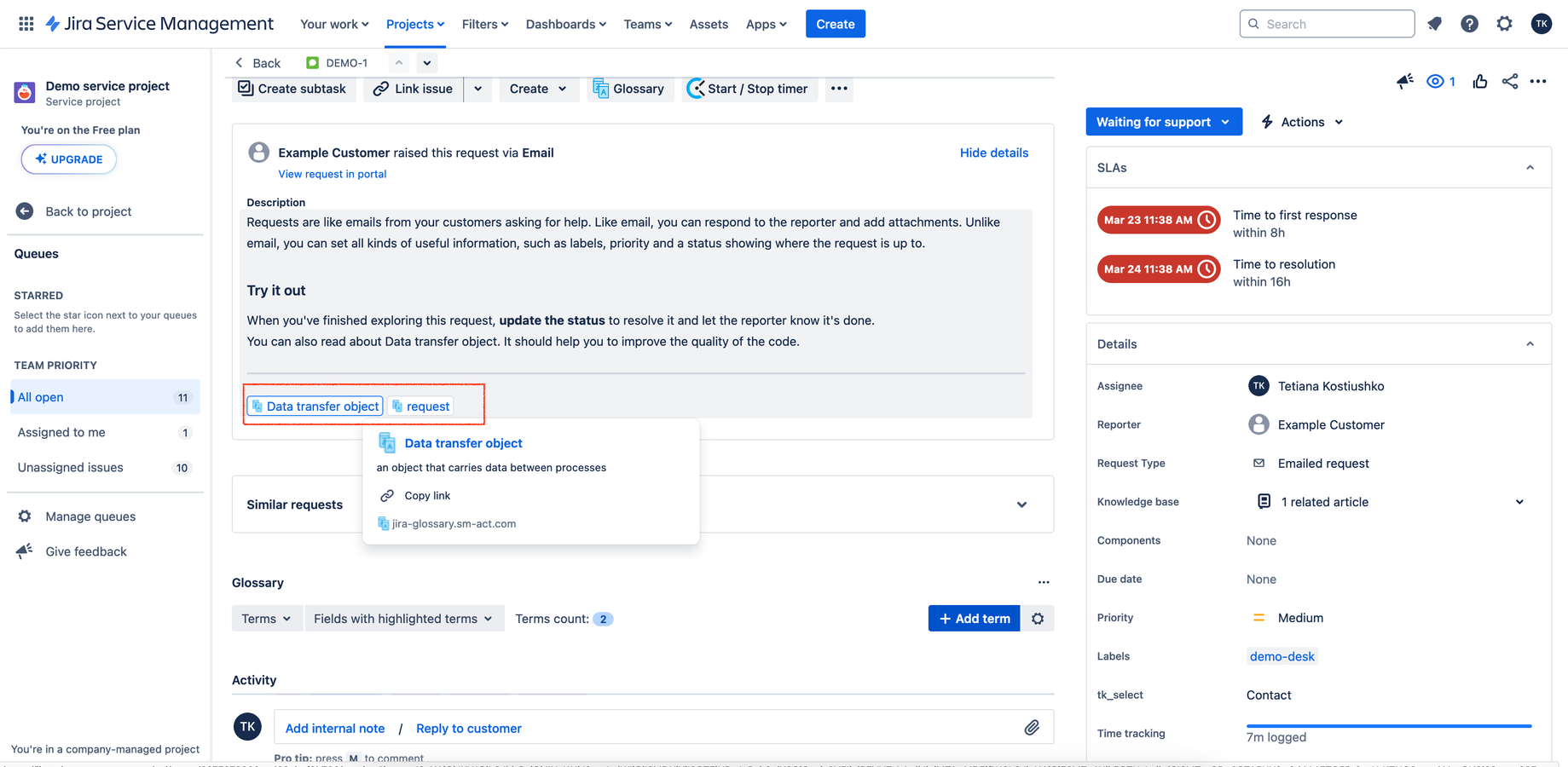Viewport: 1568px width, 767px height.
Task: Click the Manage queues gear icon
Action: 25,516
